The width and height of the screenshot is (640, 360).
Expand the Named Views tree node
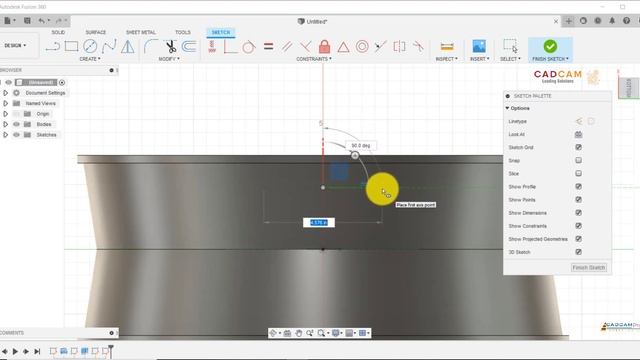click(5, 103)
